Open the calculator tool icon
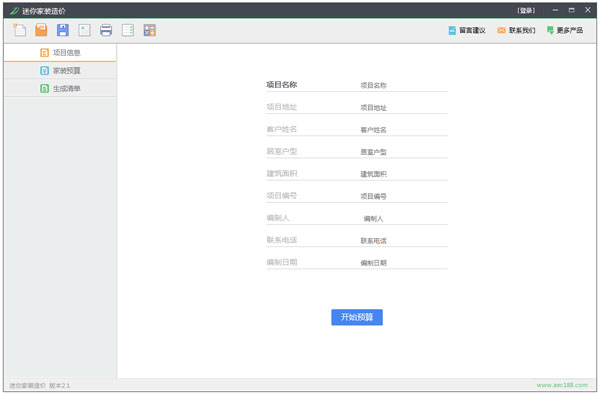This screenshot has height=395, width=600. pyautogui.click(x=150, y=30)
